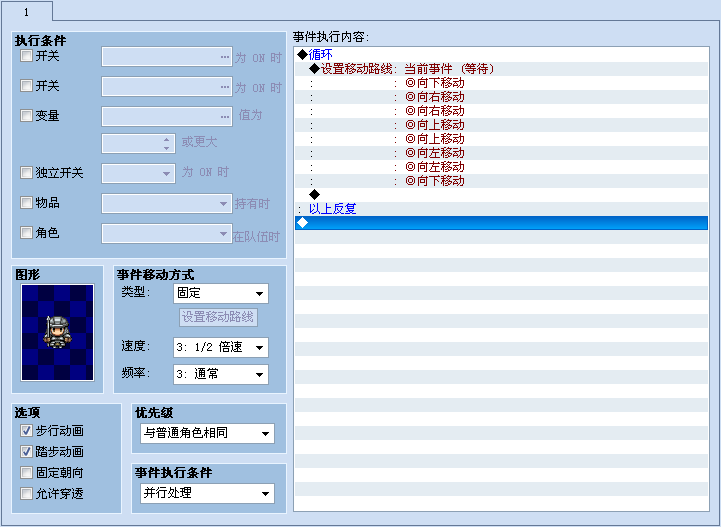This screenshot has width=721, height=527.
Task: Check the 允许穿透 option
Action: pos(26,493)
